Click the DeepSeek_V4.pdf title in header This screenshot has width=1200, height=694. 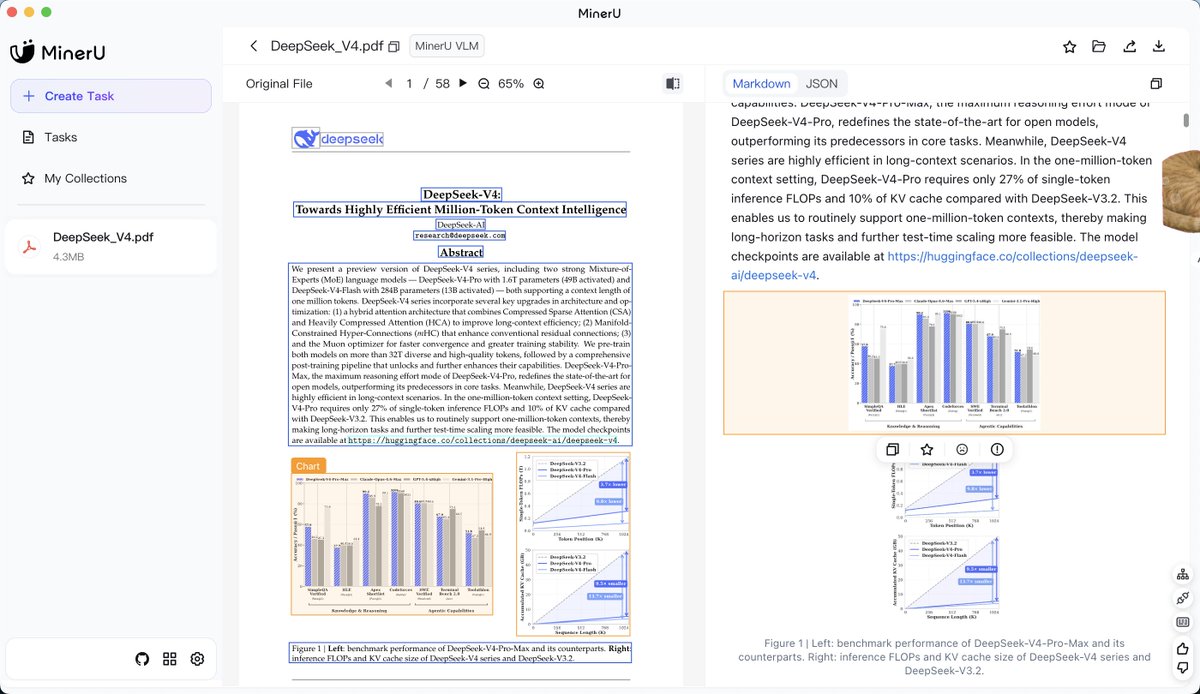[x=327, y=46]
